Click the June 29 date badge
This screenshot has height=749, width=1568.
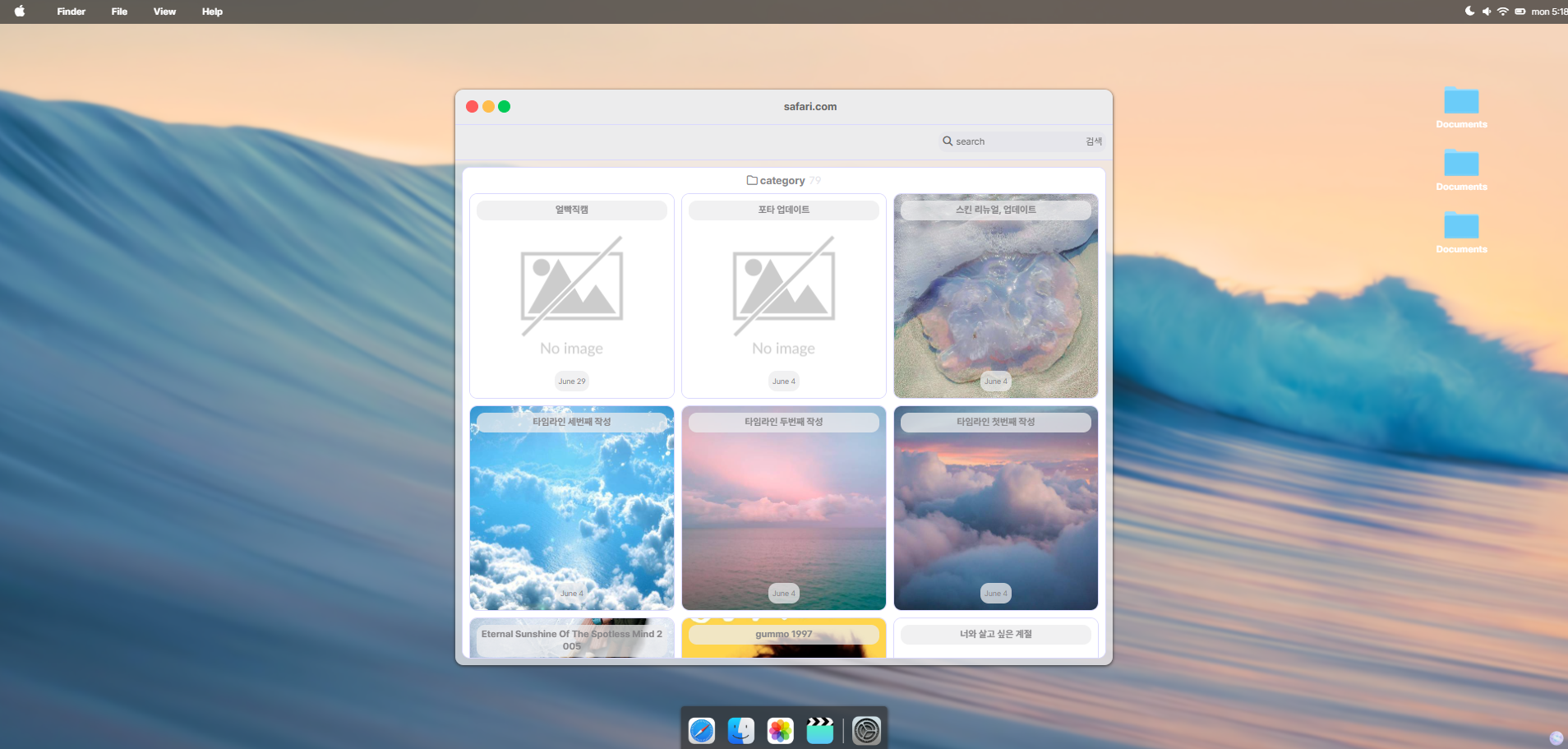coord(572,381)
